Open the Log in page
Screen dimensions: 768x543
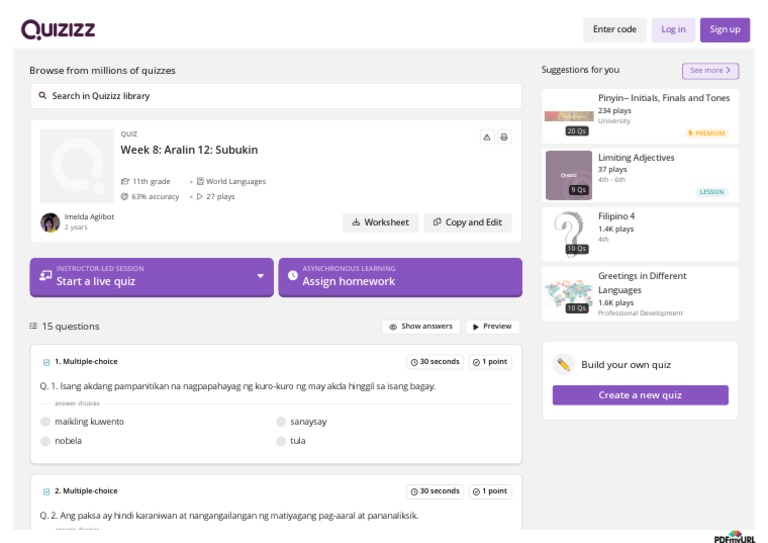pos(673,30)
